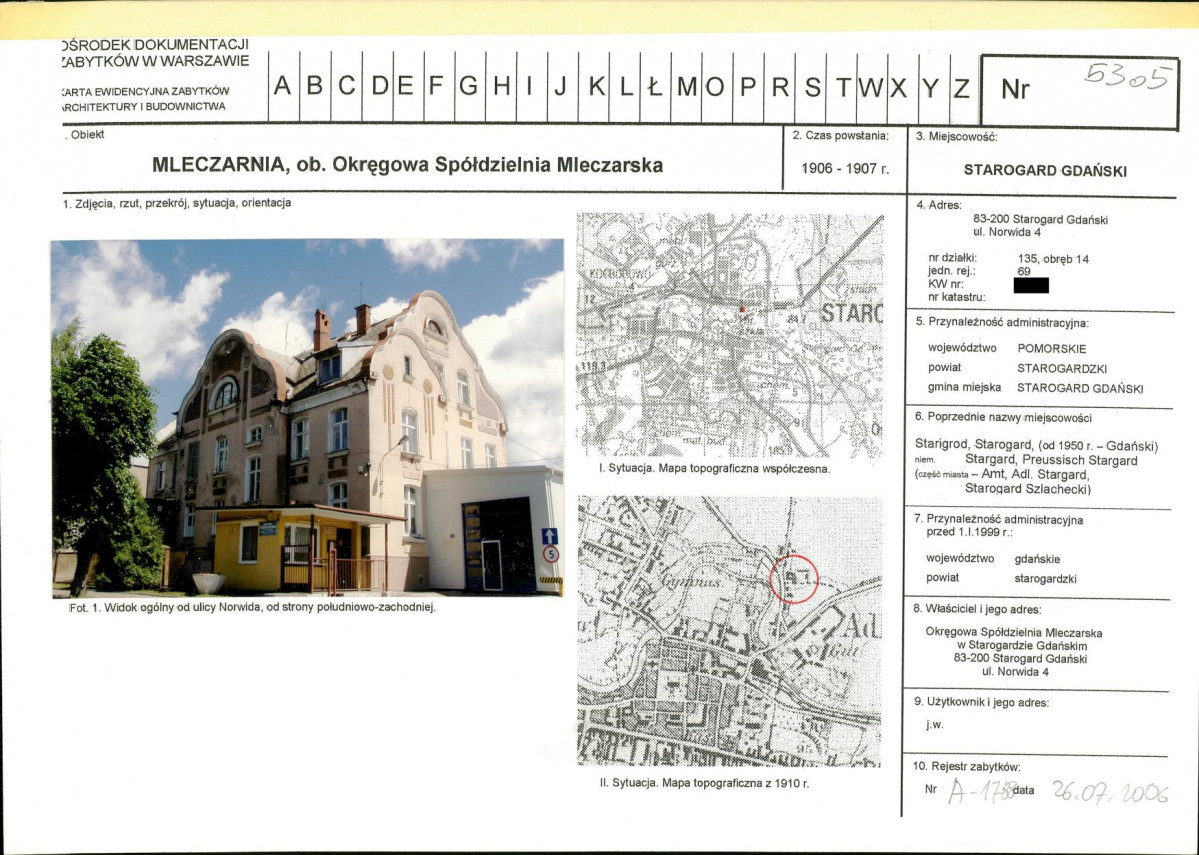Click the blacked-out KW nr redaction box
Screen dimensions: 1199x855
point(1030,285)
